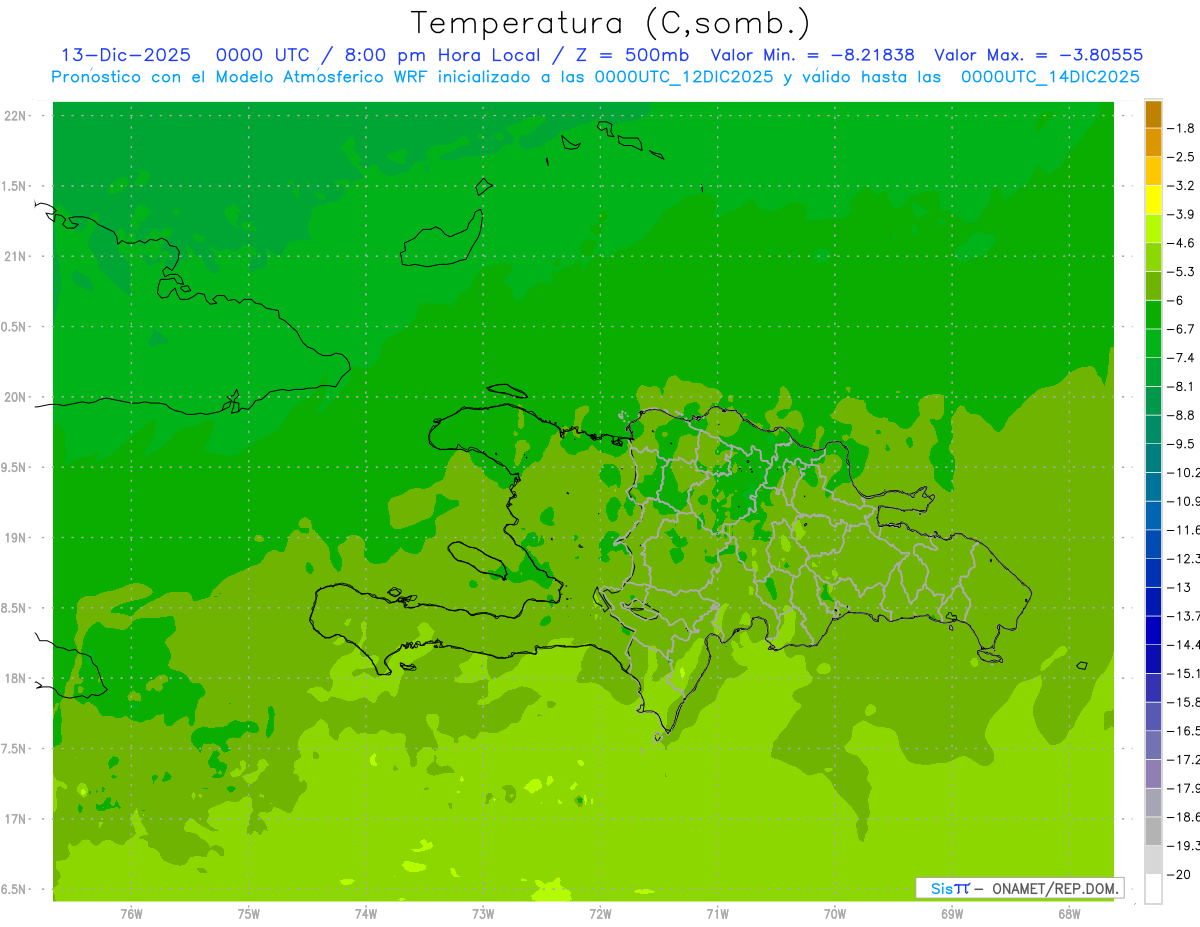Click the '21N' latitude label
This screenshot has height=927, width=1200.
(16, 257)
